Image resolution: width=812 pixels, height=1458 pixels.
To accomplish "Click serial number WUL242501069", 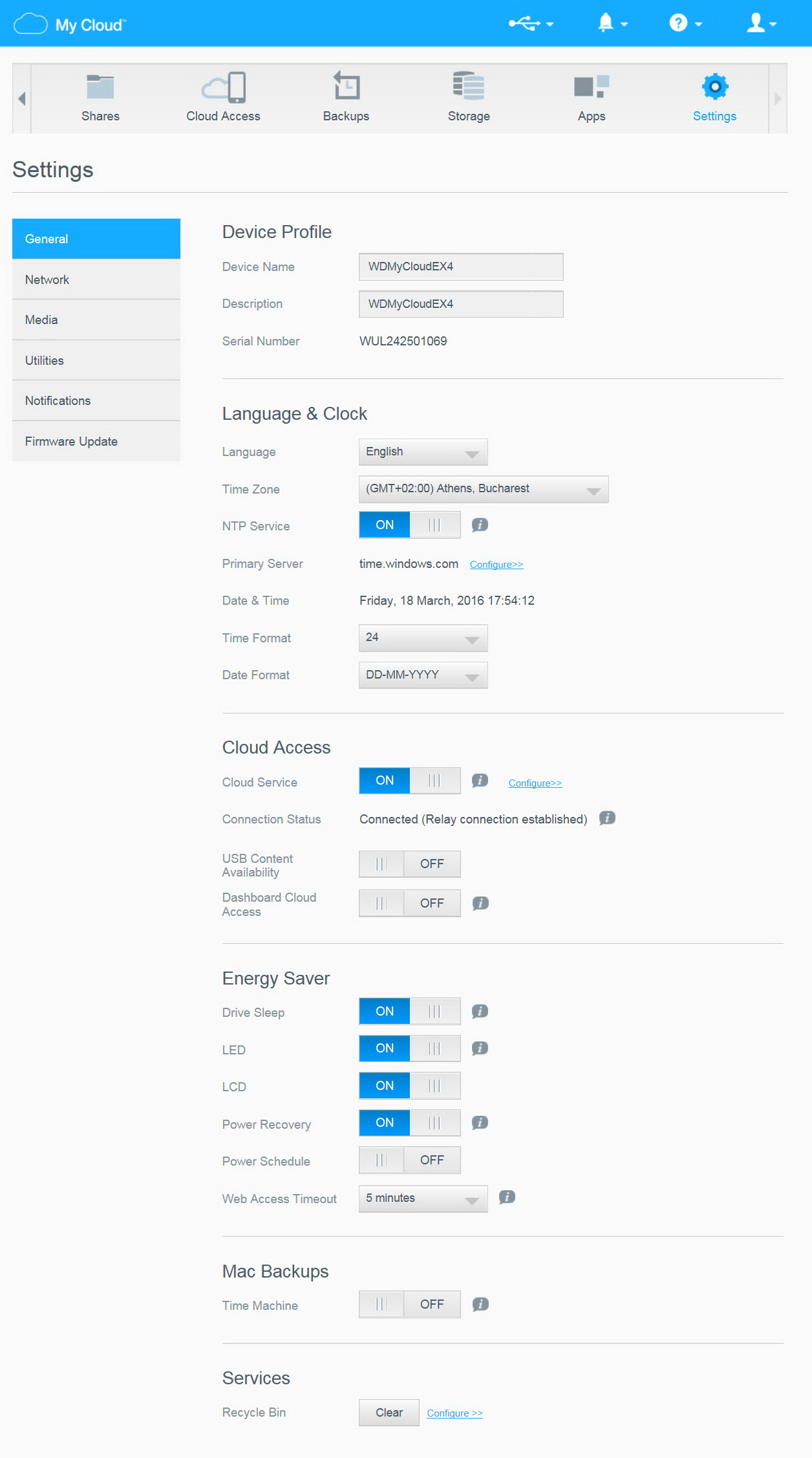I will 403,341.
